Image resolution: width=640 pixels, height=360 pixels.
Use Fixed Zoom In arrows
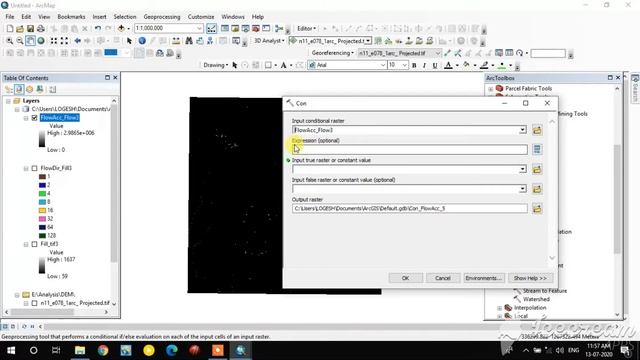point(54,41)
